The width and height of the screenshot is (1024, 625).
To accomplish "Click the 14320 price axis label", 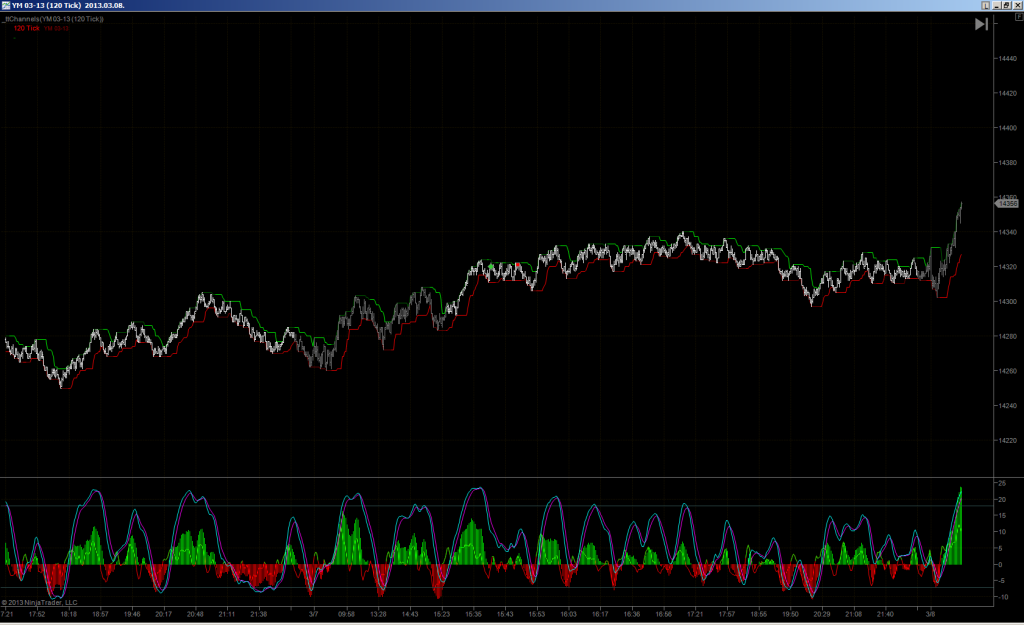I will (x=1007, y=267).
